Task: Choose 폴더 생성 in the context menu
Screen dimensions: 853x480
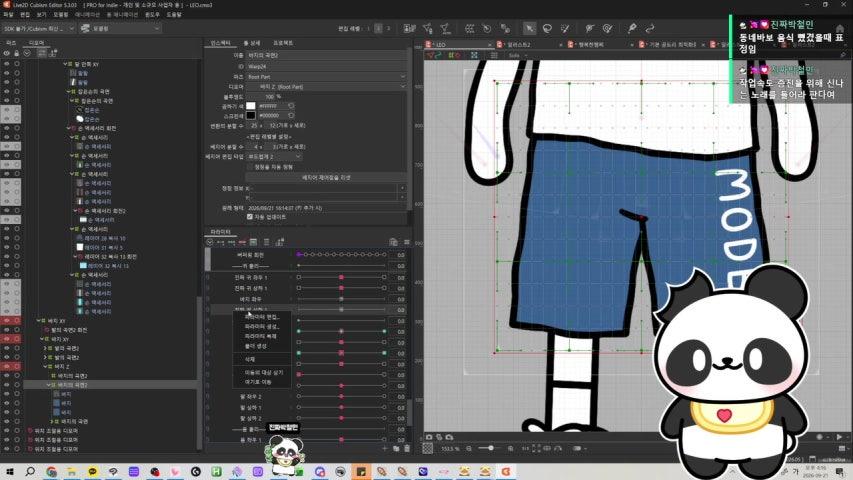Action: coord(256,346)
